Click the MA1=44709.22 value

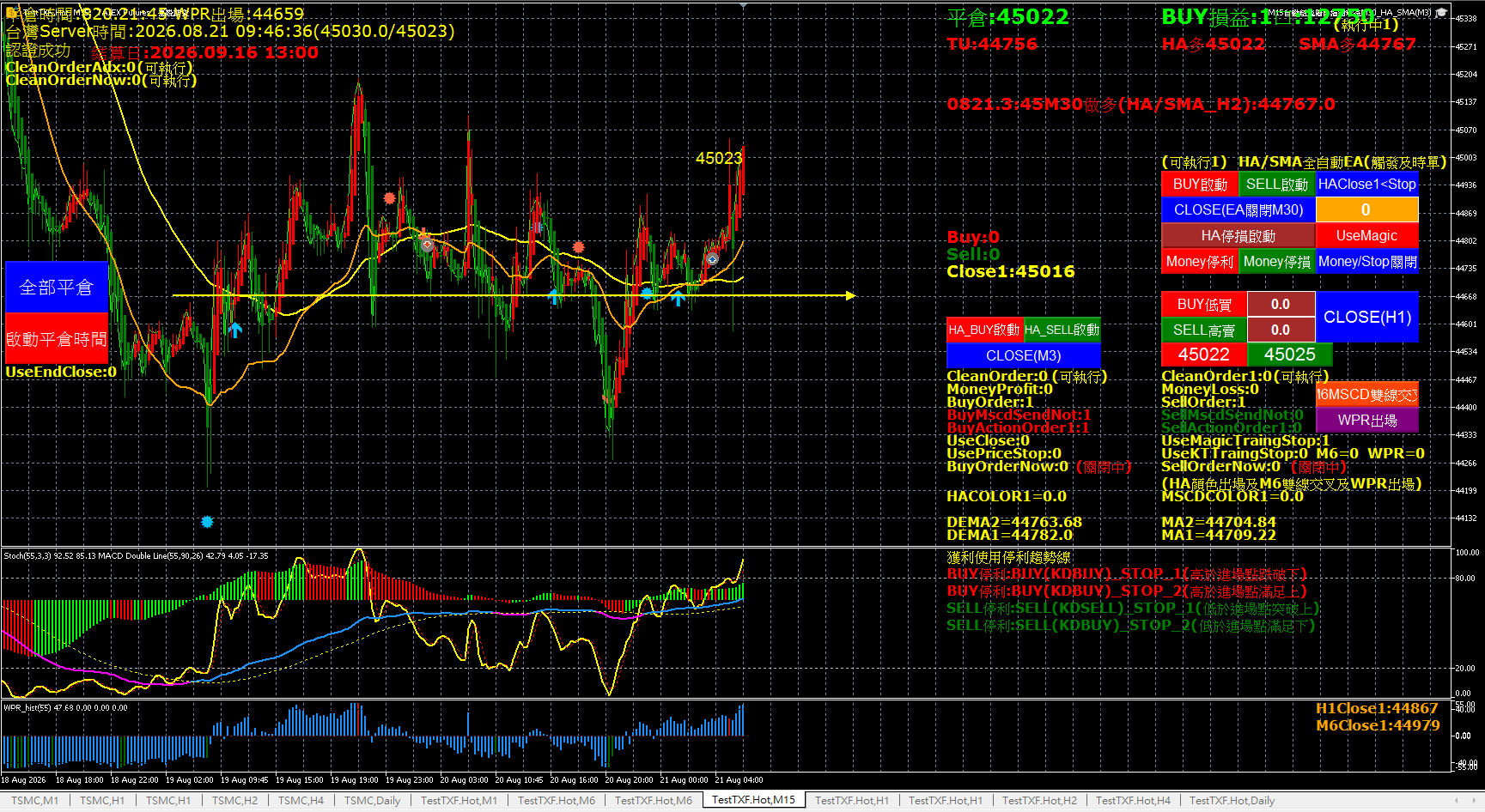point(1219,535)
